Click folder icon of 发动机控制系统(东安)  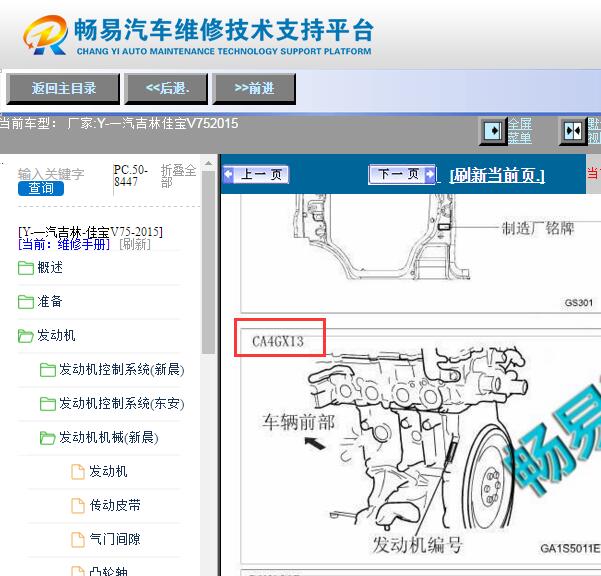[48, 404]
